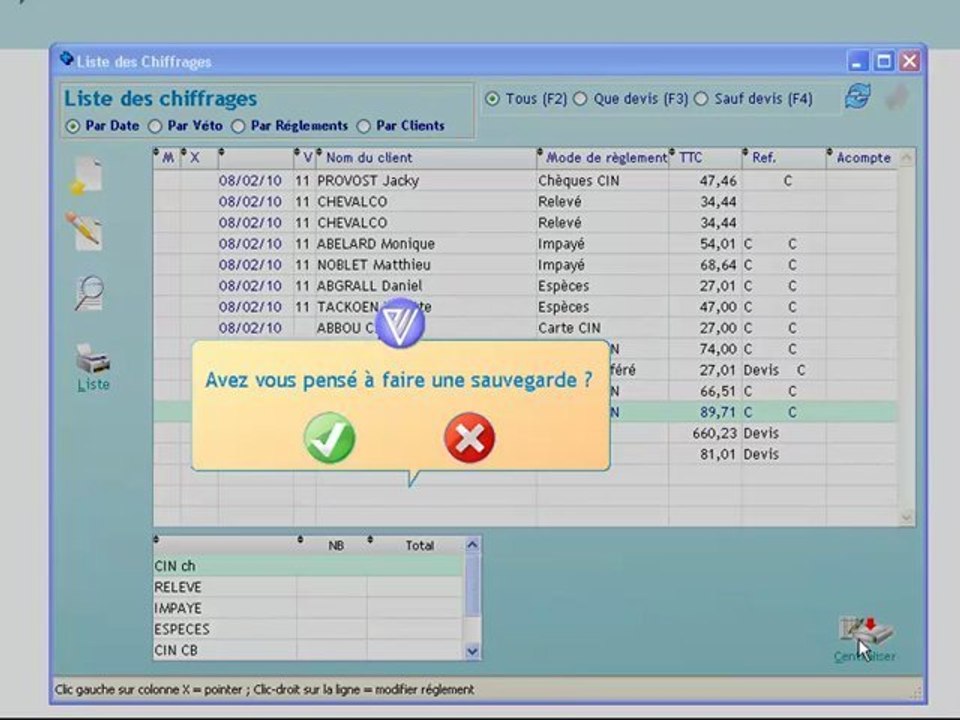Select RELEVE row in summary
Image resolution: width=960 pixels, height=720 pixels.
click(308, 587)
